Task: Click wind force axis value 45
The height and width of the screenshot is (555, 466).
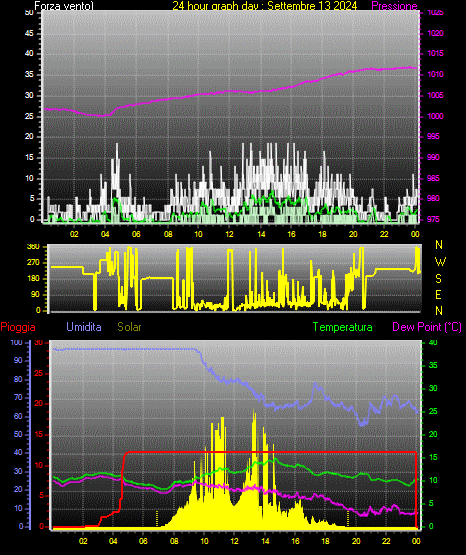Action: coord(29,33)
